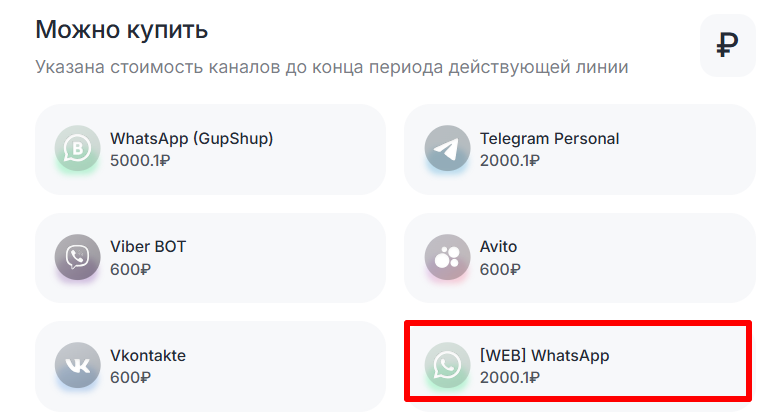Image resolution: width=782 pixels, height=418 pixels.
Task: Select the WhatsApp (GupShup) label text
Action: click(x=191, y=138)
